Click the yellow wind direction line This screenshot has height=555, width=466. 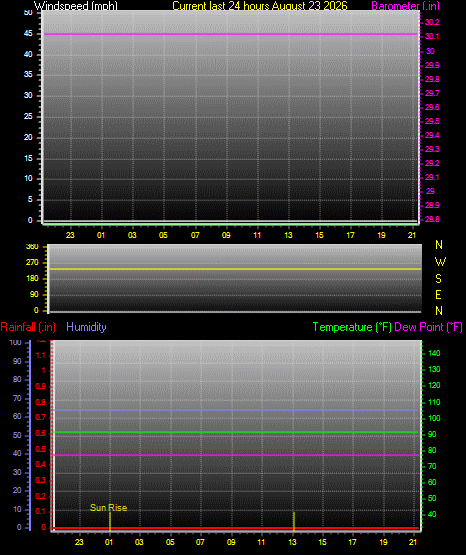tap(235, 269)
